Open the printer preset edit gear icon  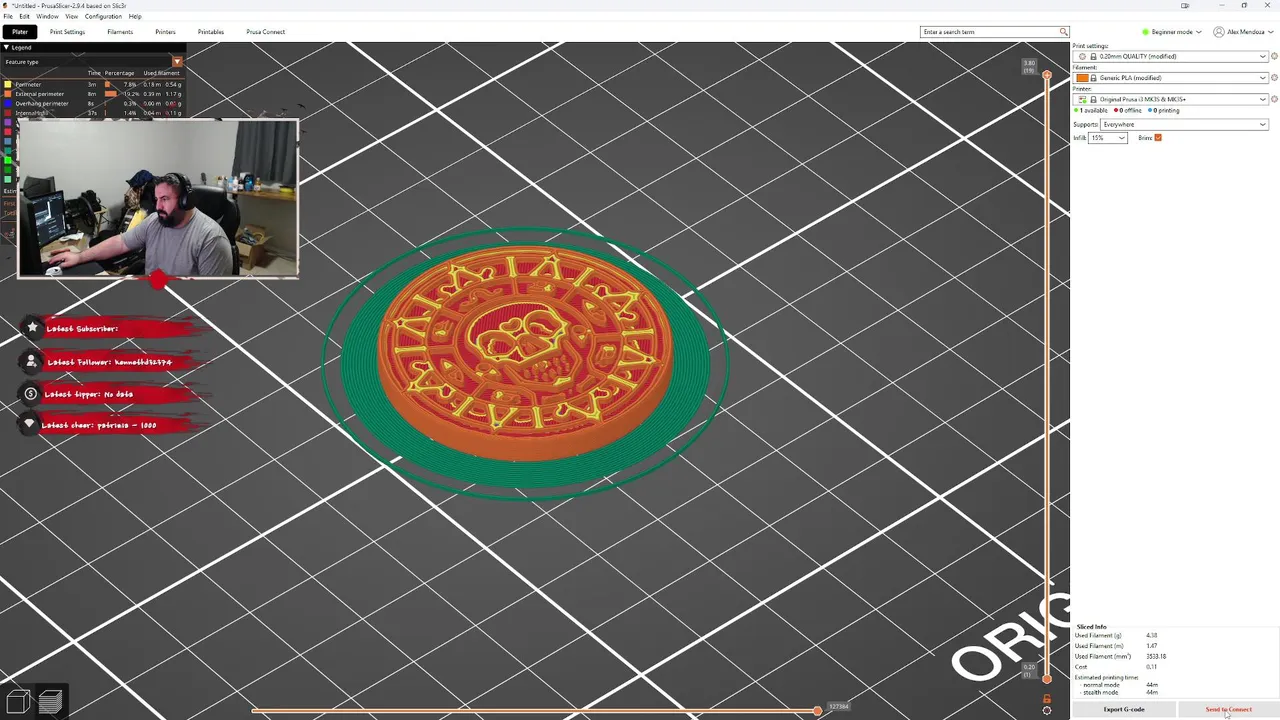click(x=1274, y=99)
